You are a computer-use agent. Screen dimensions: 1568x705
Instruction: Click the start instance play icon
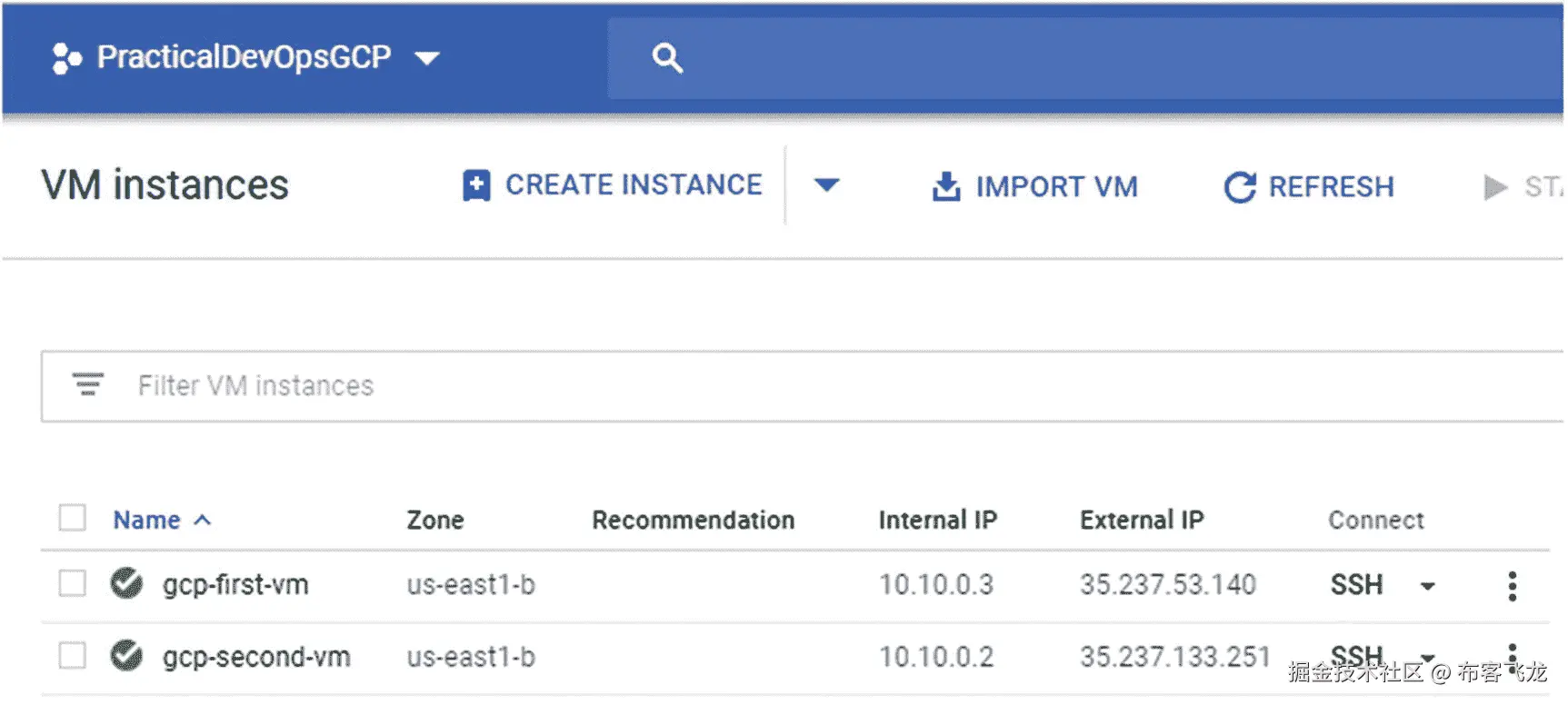(x=1495, y=187)
